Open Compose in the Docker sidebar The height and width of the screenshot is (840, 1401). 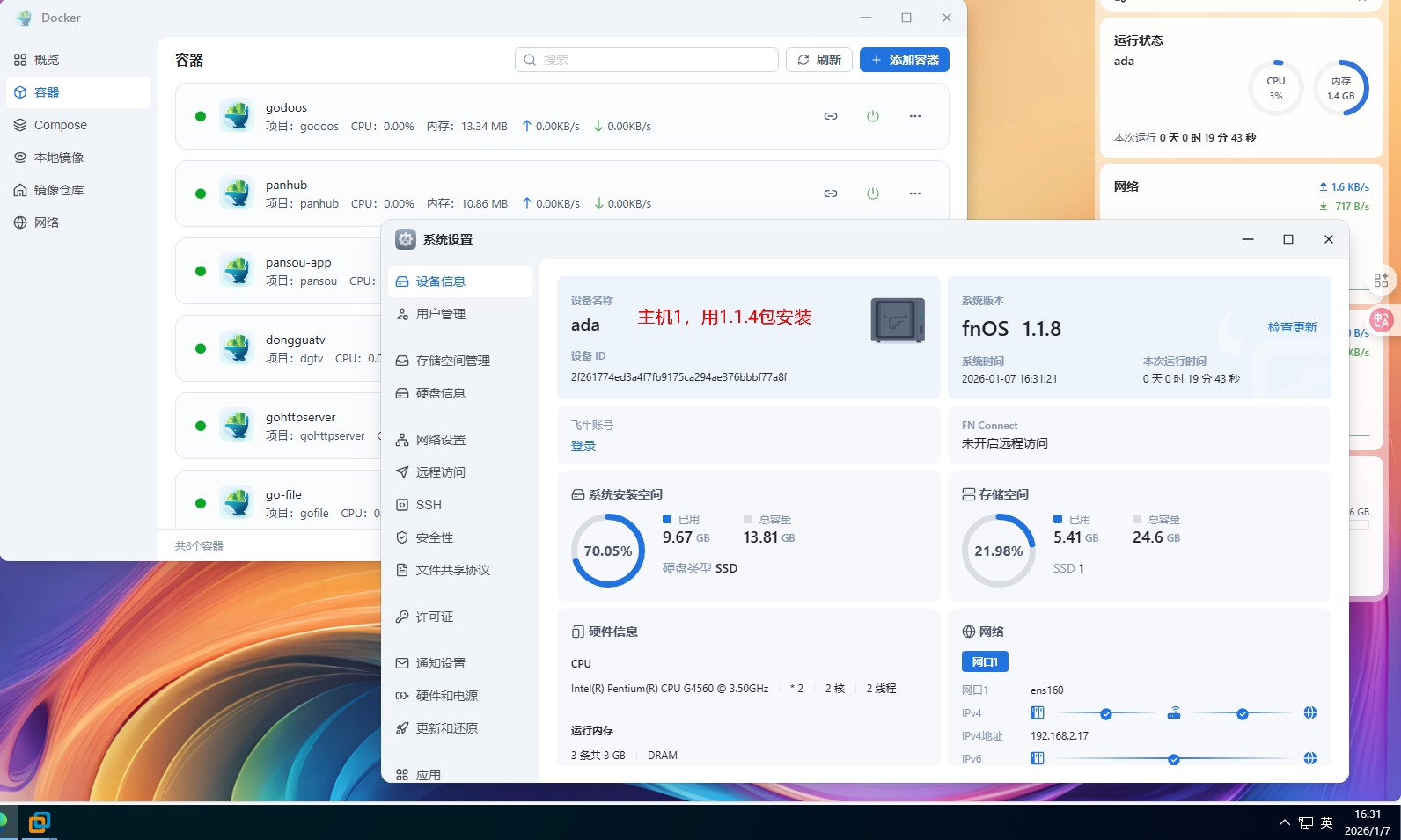(x=77, y=125)
